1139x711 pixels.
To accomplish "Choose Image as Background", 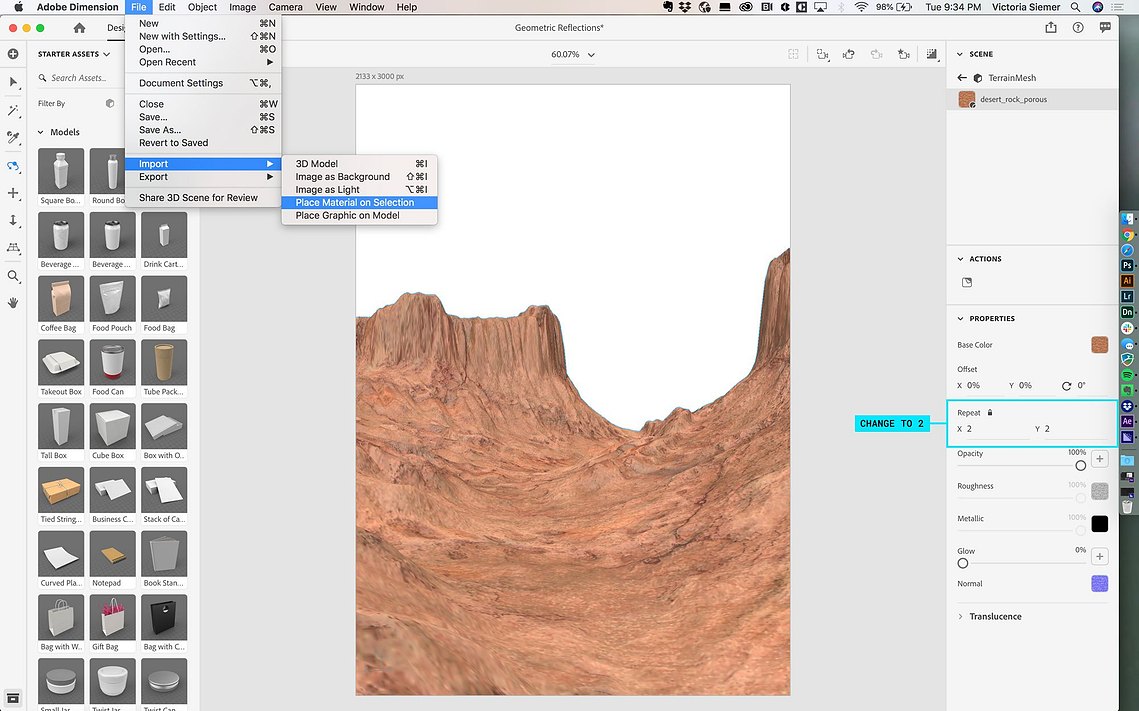I will [360, 177].
